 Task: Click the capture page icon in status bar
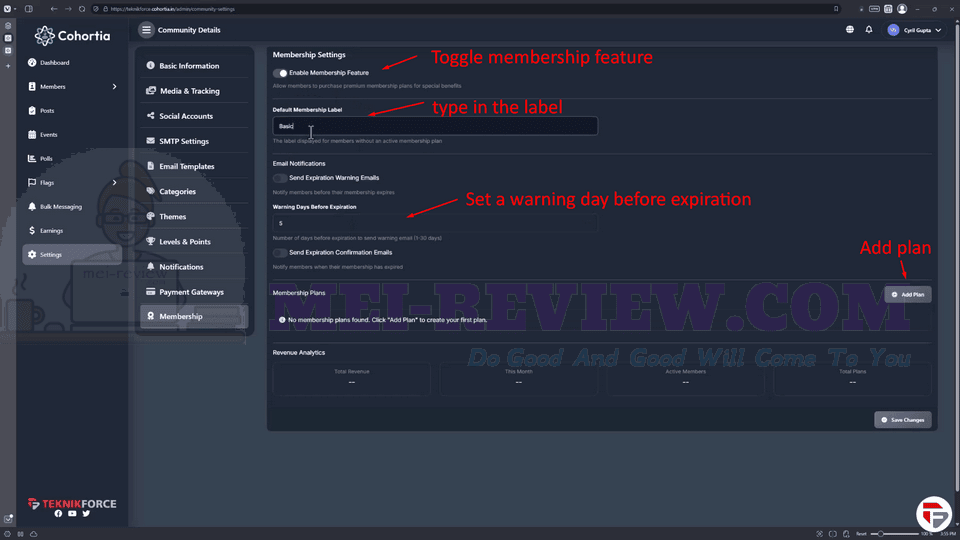pyautogui.click(x=819, y=534)
